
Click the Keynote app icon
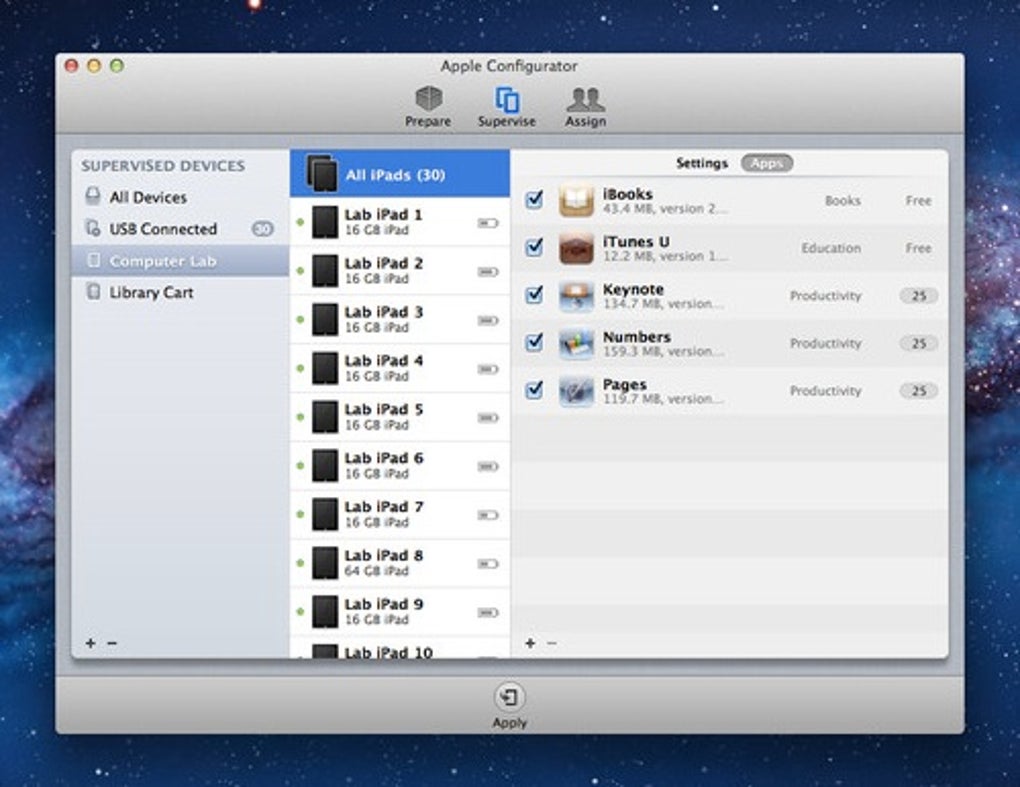(576, 296)
